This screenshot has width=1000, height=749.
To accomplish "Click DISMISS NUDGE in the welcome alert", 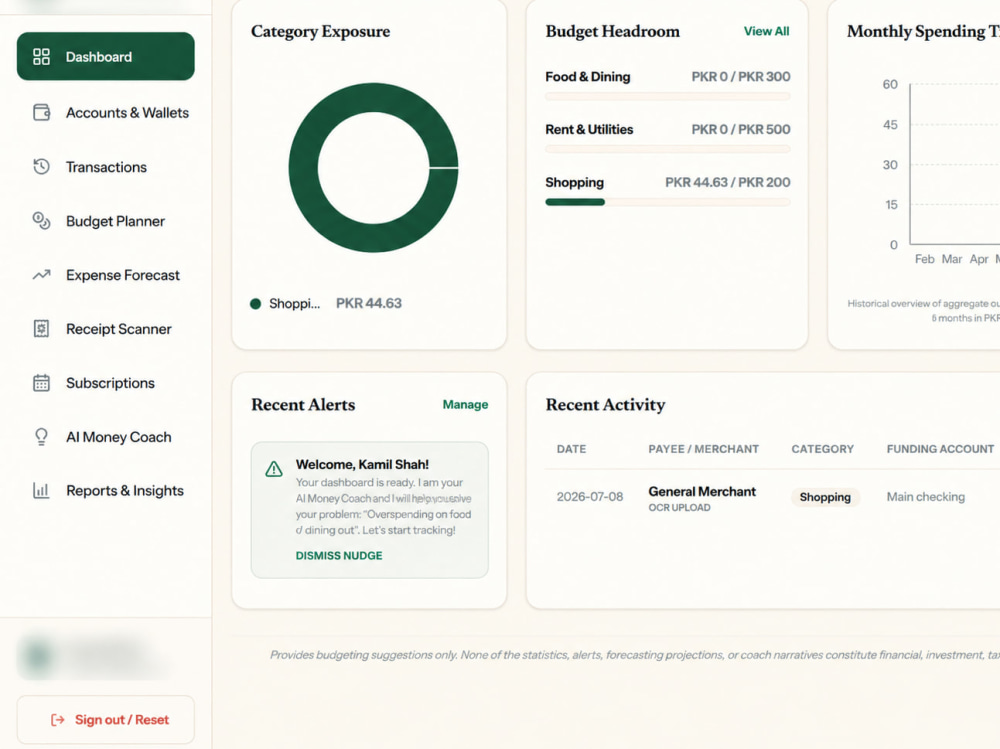I will 339,556.
